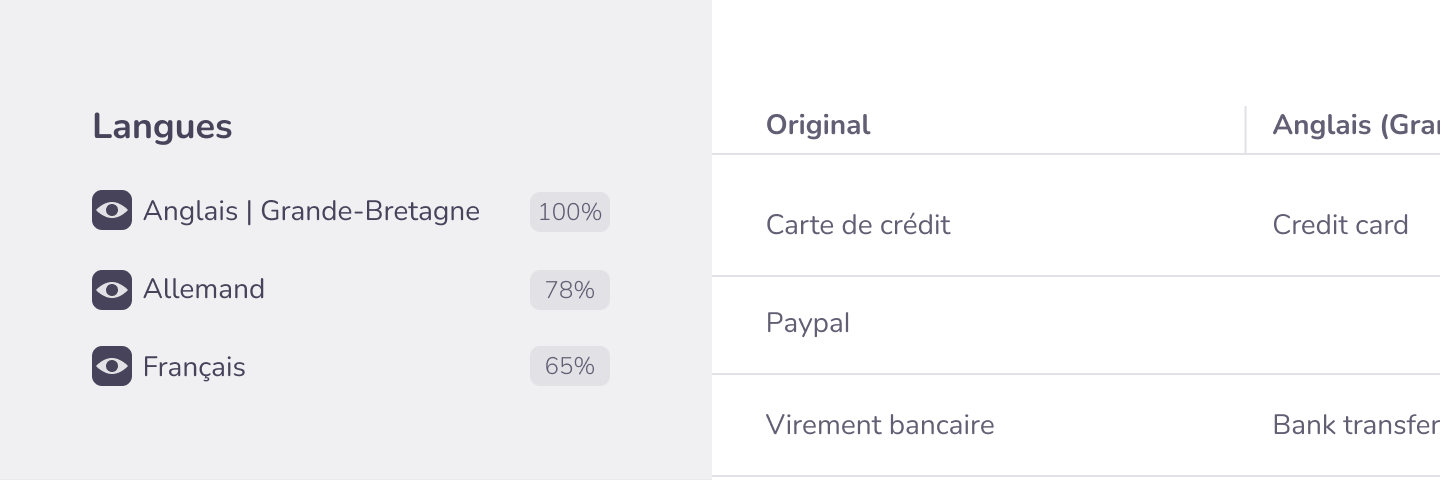Click the Langues section heading
This screenshot has width=1440, height=480.
tap(162, 127)
